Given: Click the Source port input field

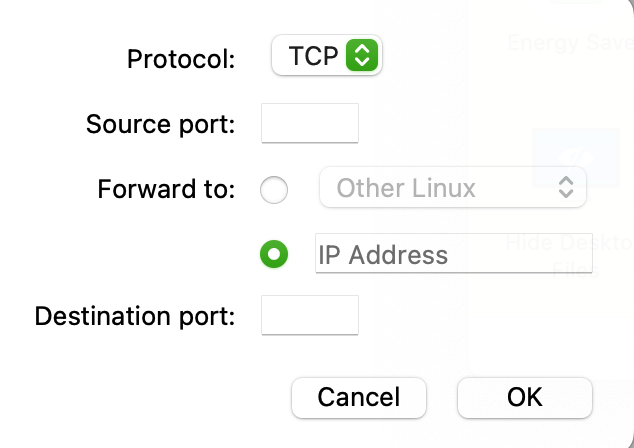Looking at the screenshot, I should coord(309,124).
